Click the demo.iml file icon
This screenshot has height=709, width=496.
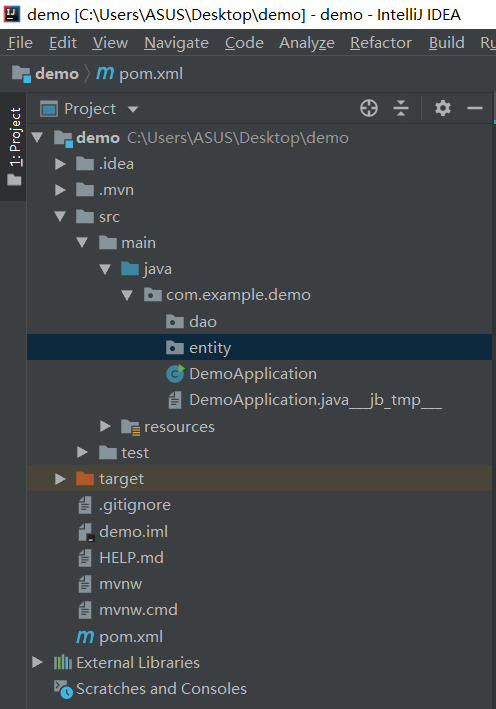pos(85,532)
